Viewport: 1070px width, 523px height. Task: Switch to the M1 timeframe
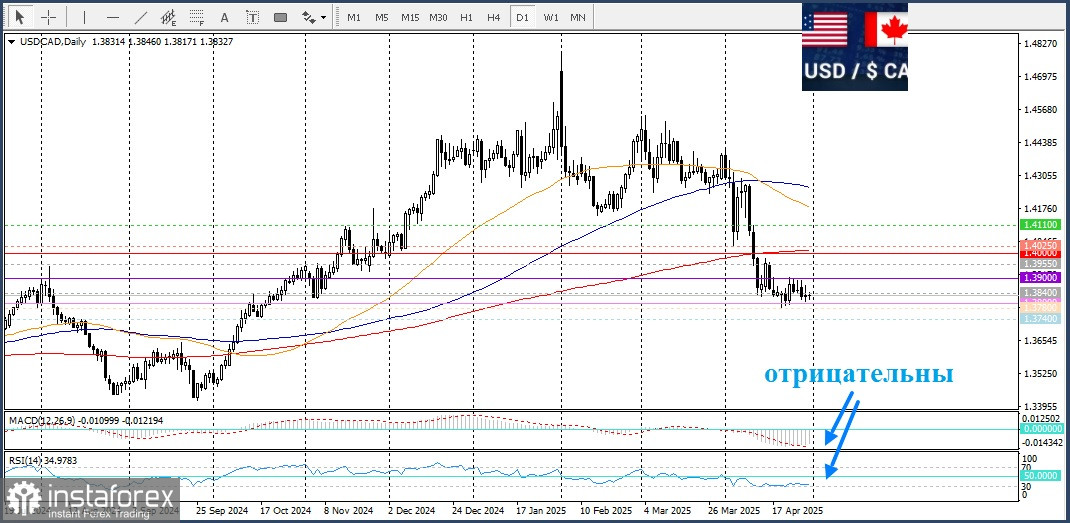tap(354, 17)
